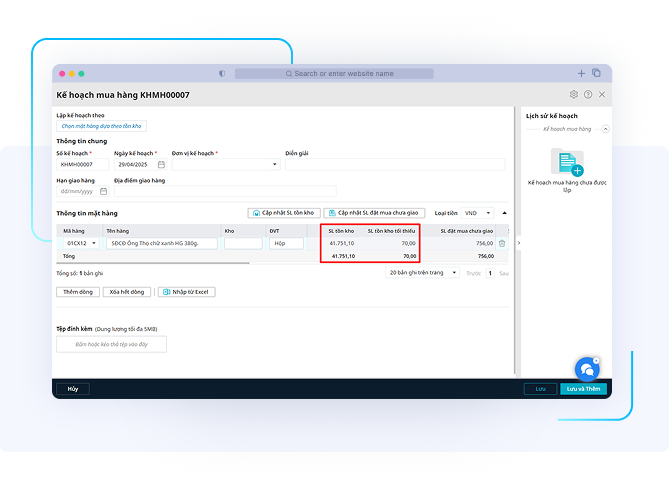The height and width of the screenshot is (489, 669).
Task: Click the help question mark icon
Action: (588, 95)
